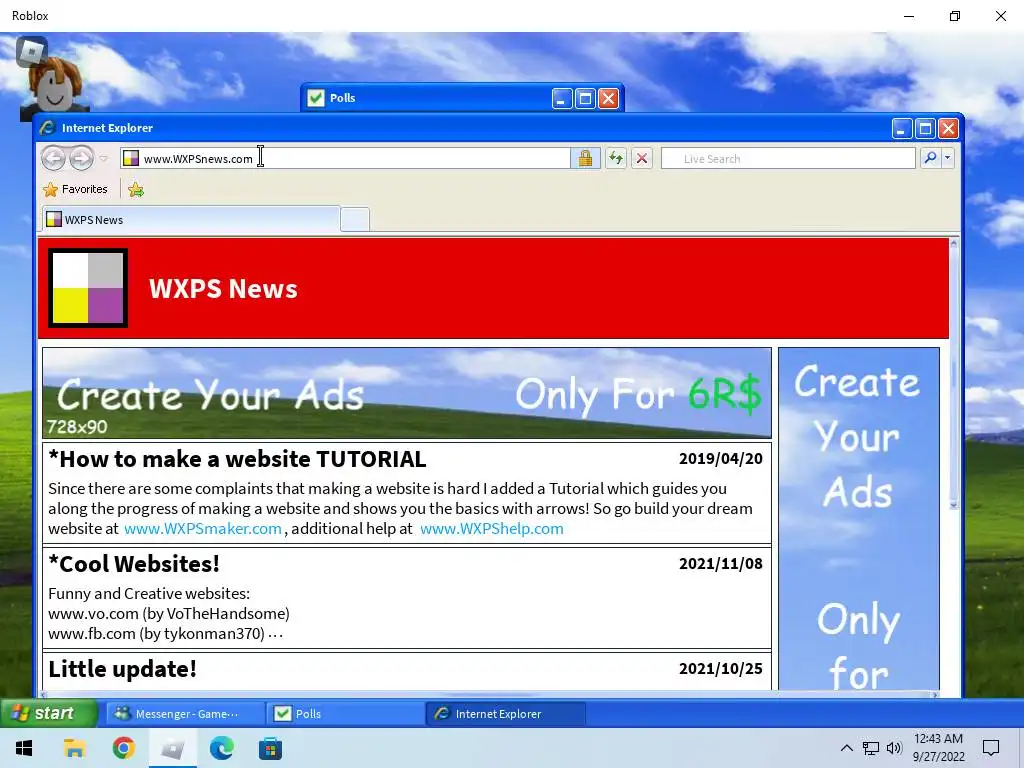Refresh the page with green arrows icon
Image resolution: width=1024 pixels, height=768 pixels.
[x=615, y=158]
